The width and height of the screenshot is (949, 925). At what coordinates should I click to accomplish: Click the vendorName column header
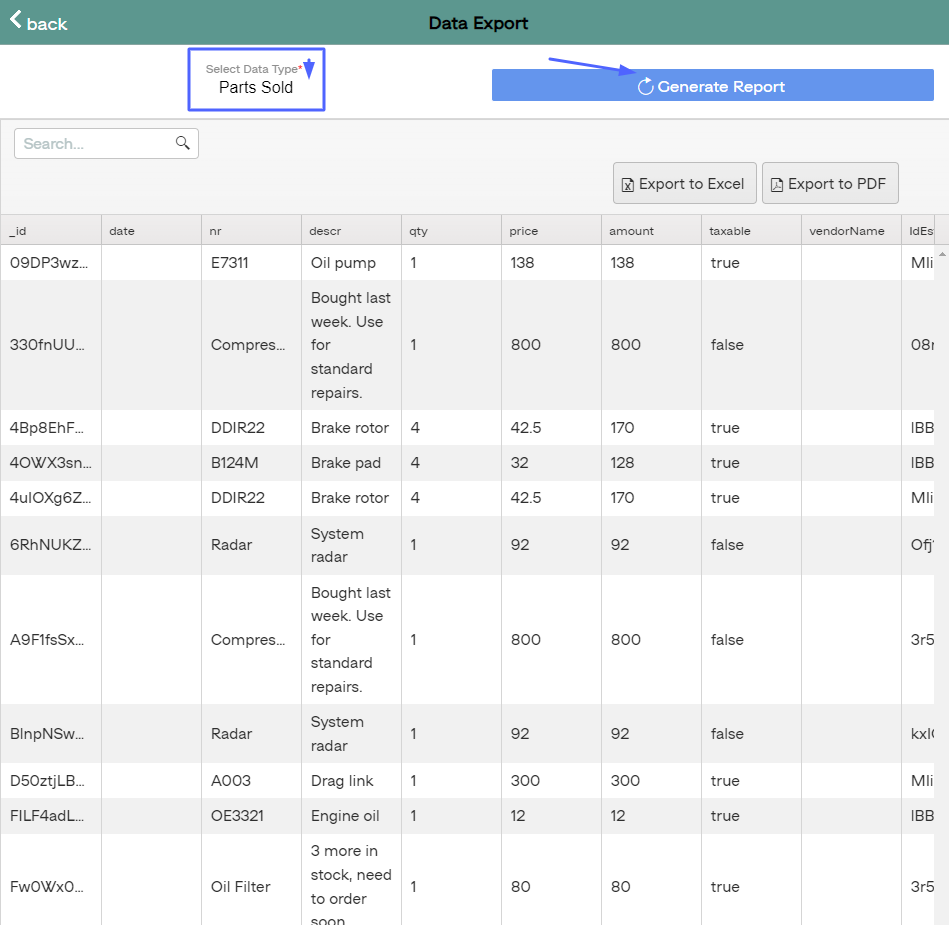846,231
